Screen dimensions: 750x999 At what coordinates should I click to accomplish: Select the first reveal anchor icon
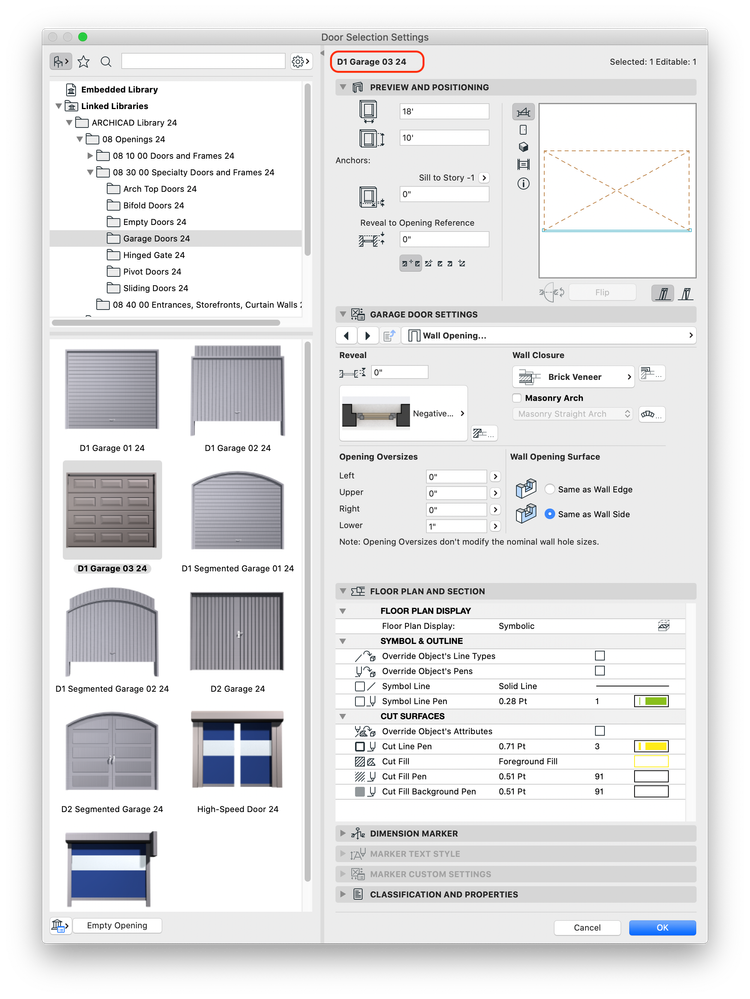tap(410, 263)
